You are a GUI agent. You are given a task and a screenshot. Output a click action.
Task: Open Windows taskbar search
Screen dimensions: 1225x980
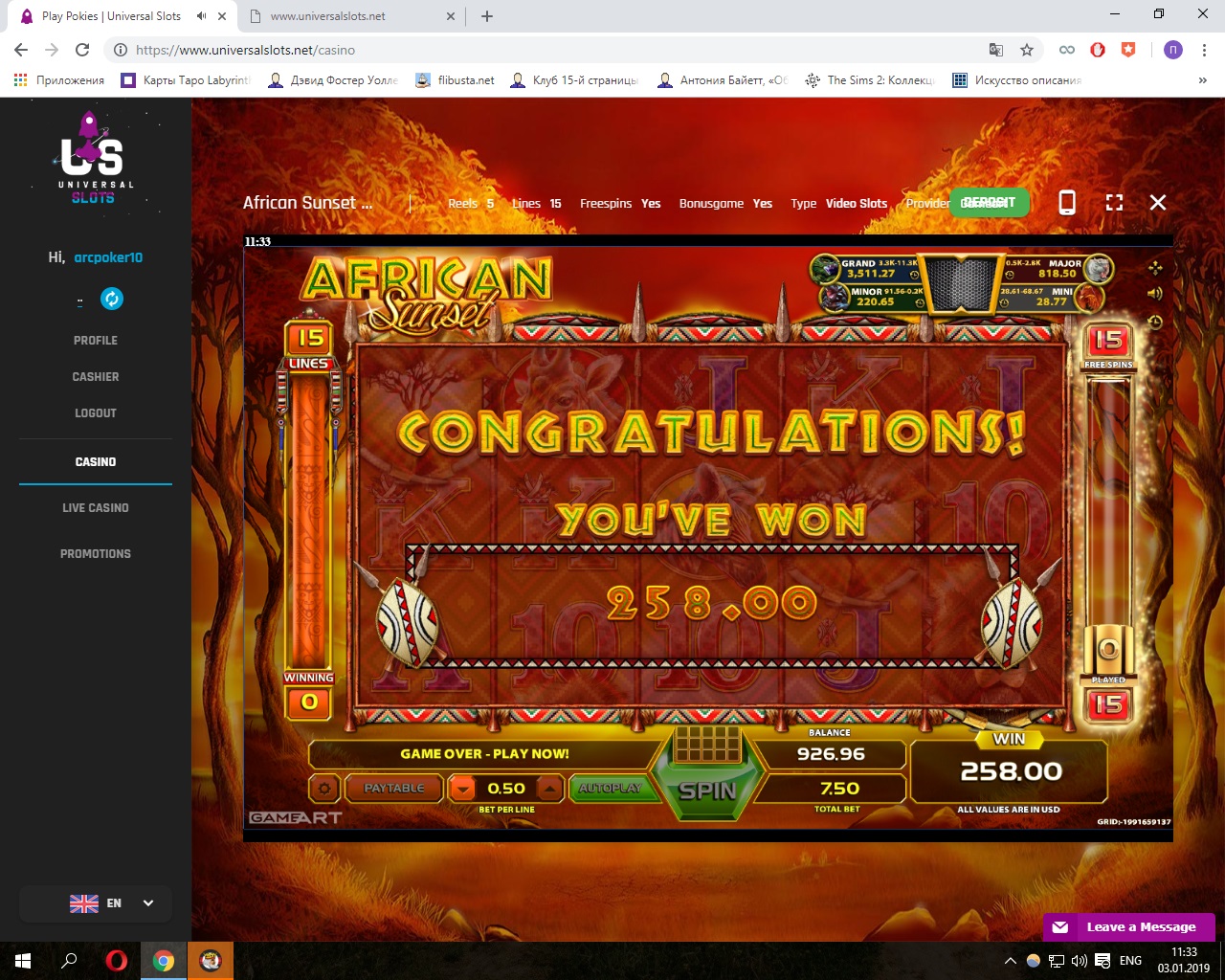click(x=69, y=961)
